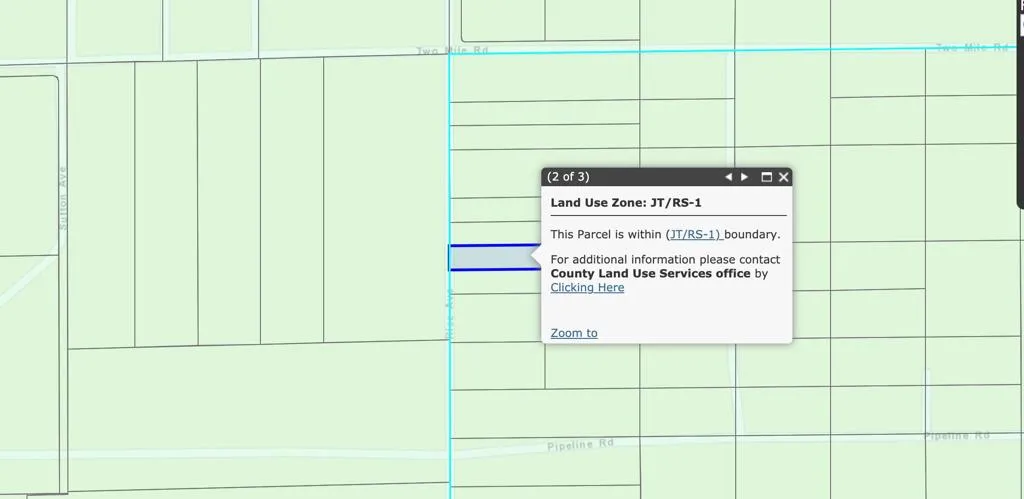Click the Rice Ave street label
Image resolution: width=1024 pixels, height=499 pixels.
point(450,315)
